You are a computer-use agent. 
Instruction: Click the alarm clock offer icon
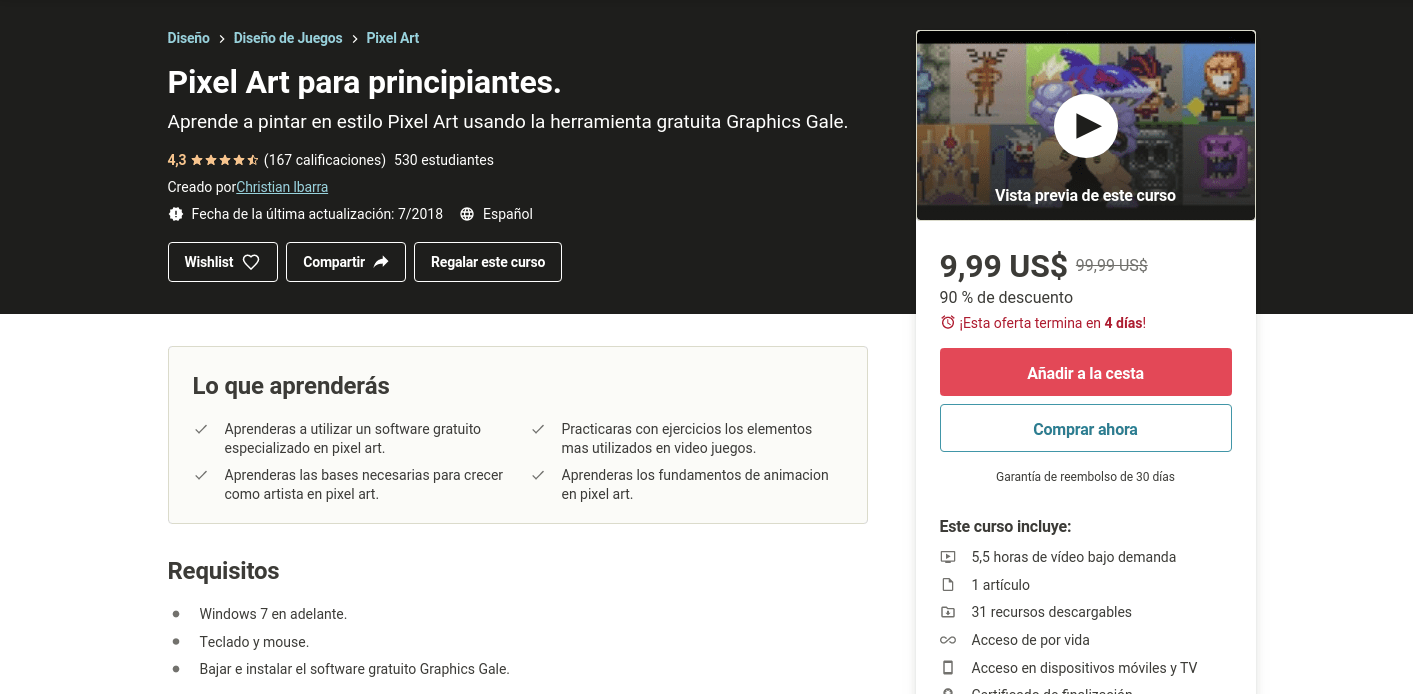point(948,323)
